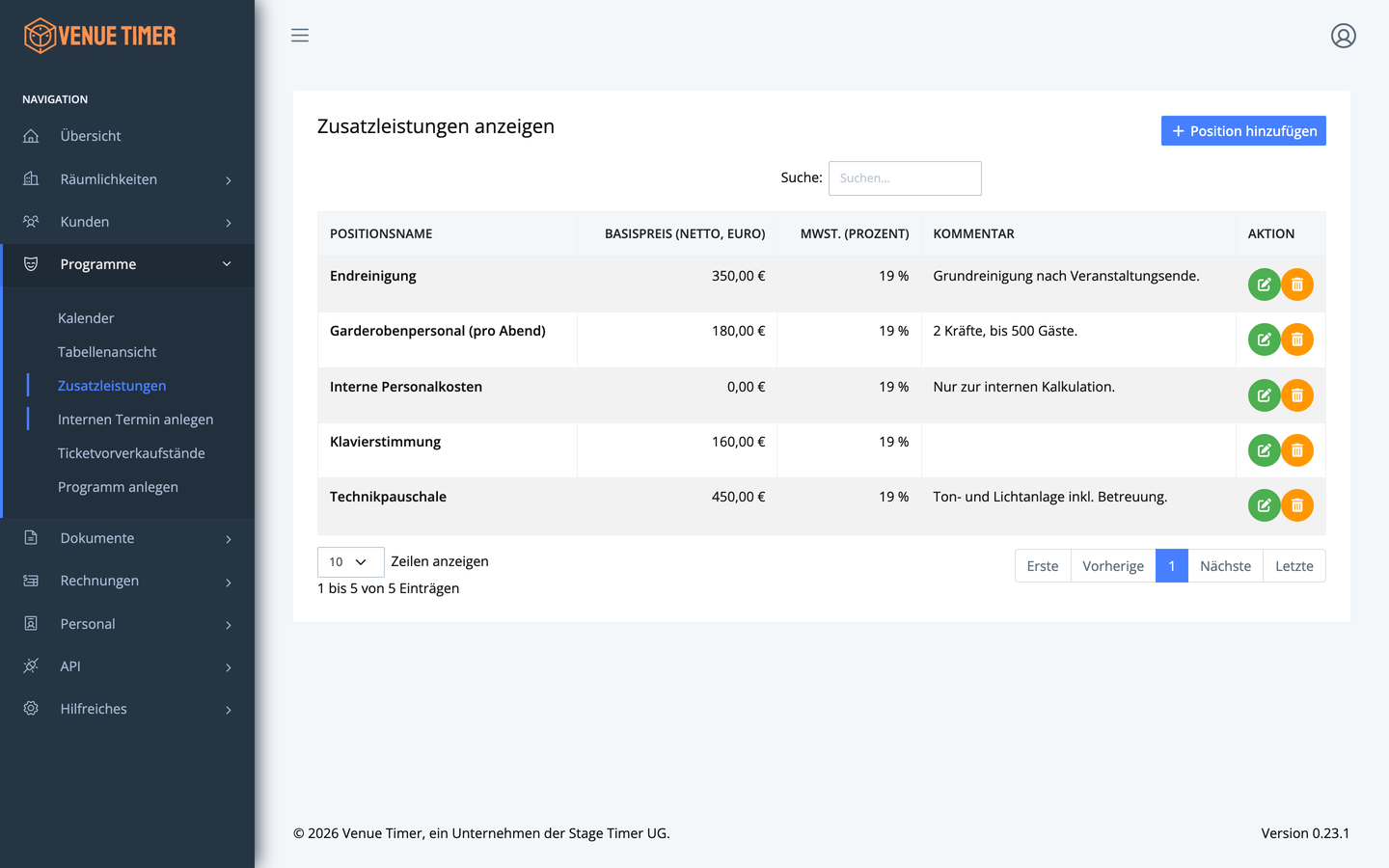Collapse the Programme chevron
Image resolution: width=1389 pixels, height=868 pixels.
point(227,264)
